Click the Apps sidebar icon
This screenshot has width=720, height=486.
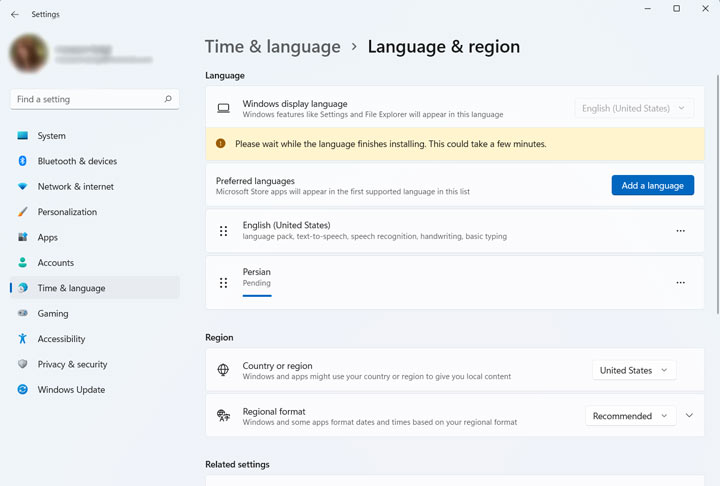(22, 237)
